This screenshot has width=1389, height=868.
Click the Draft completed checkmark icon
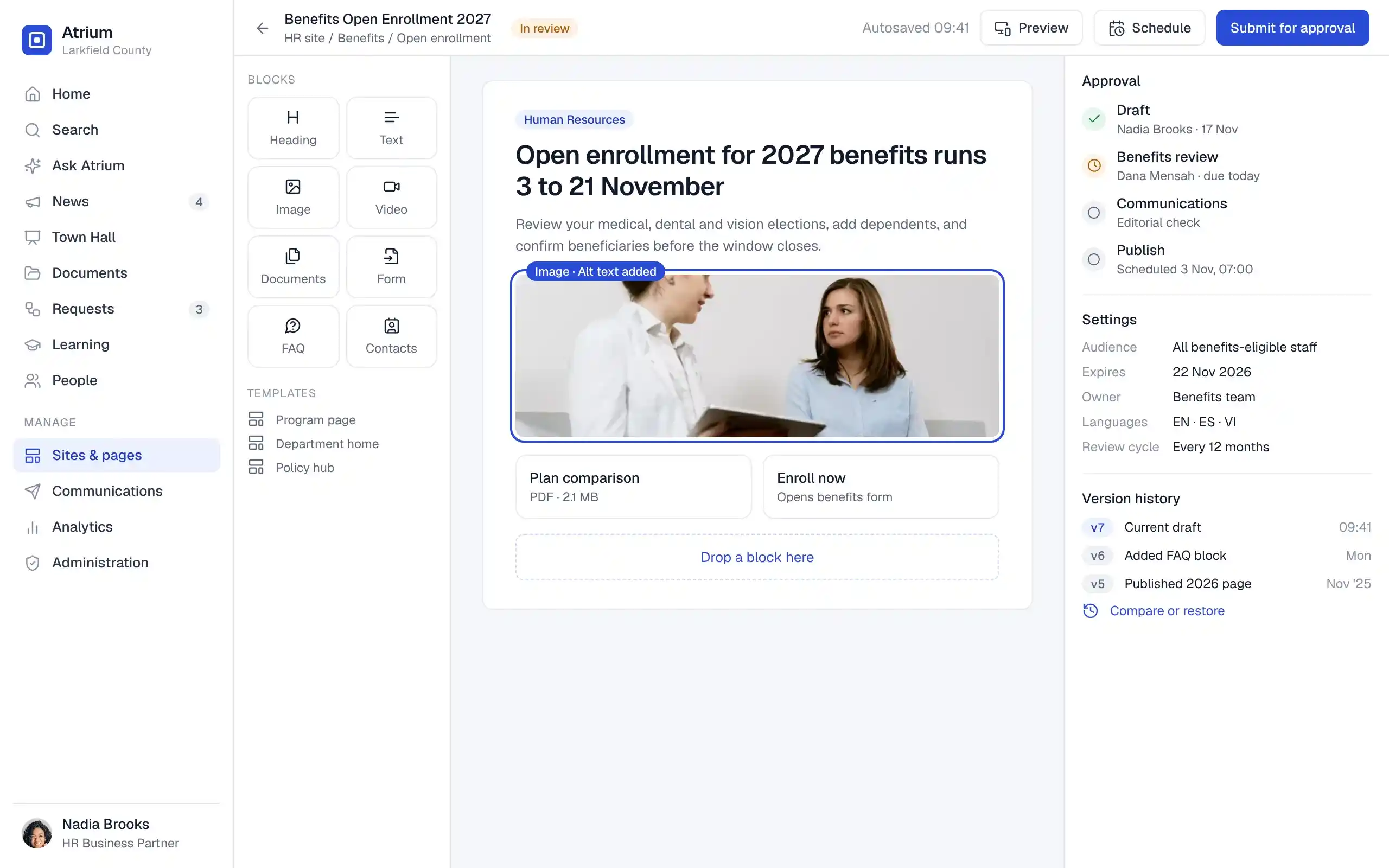(1094, 119)
